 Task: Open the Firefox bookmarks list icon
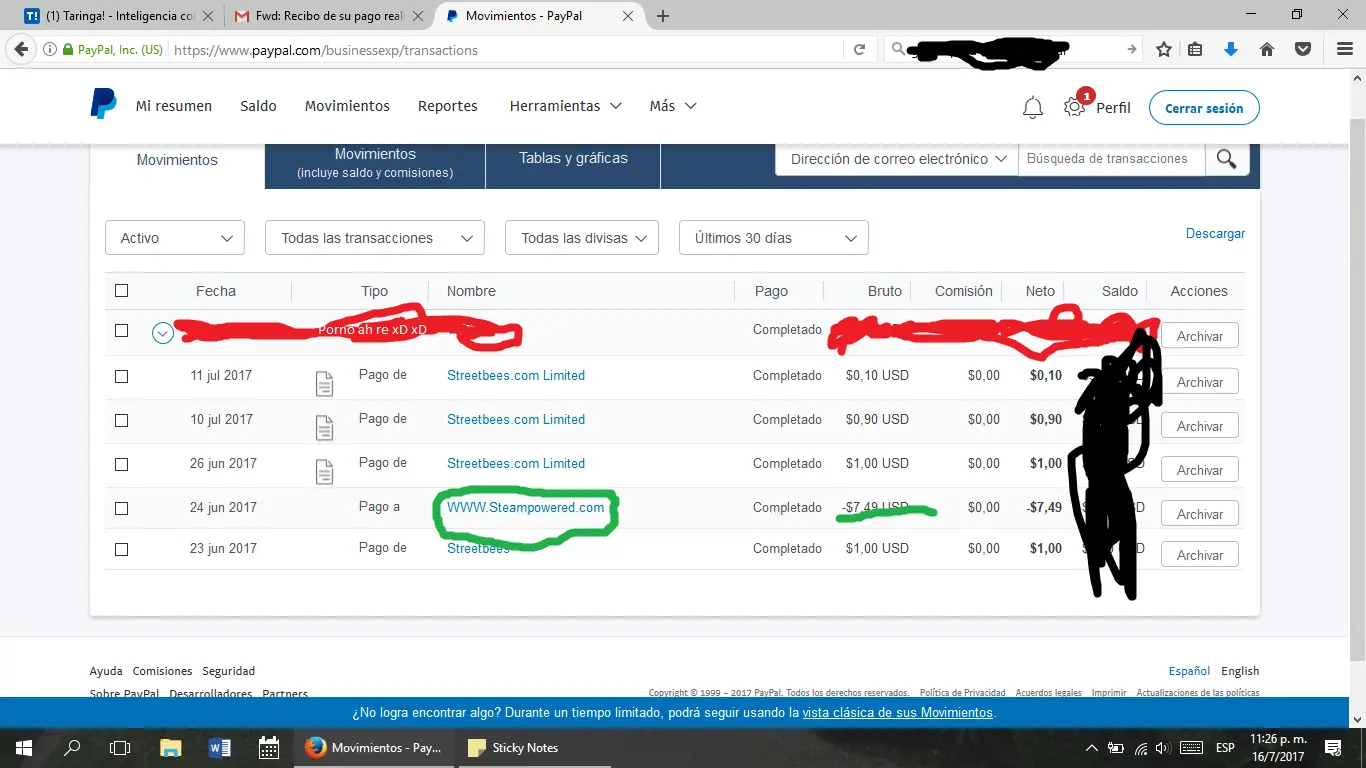[x=1196, y=49]
